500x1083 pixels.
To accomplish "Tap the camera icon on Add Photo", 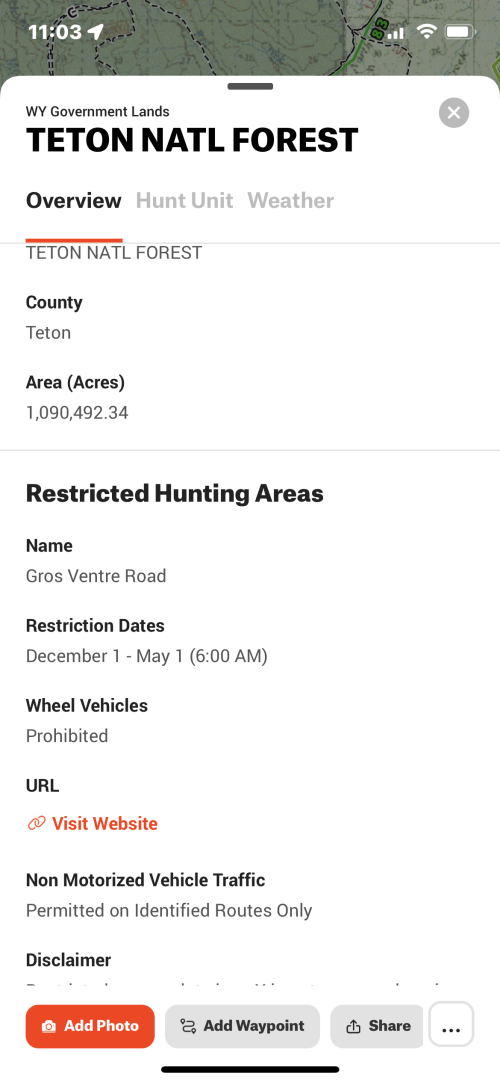I will pos(48,1026).
